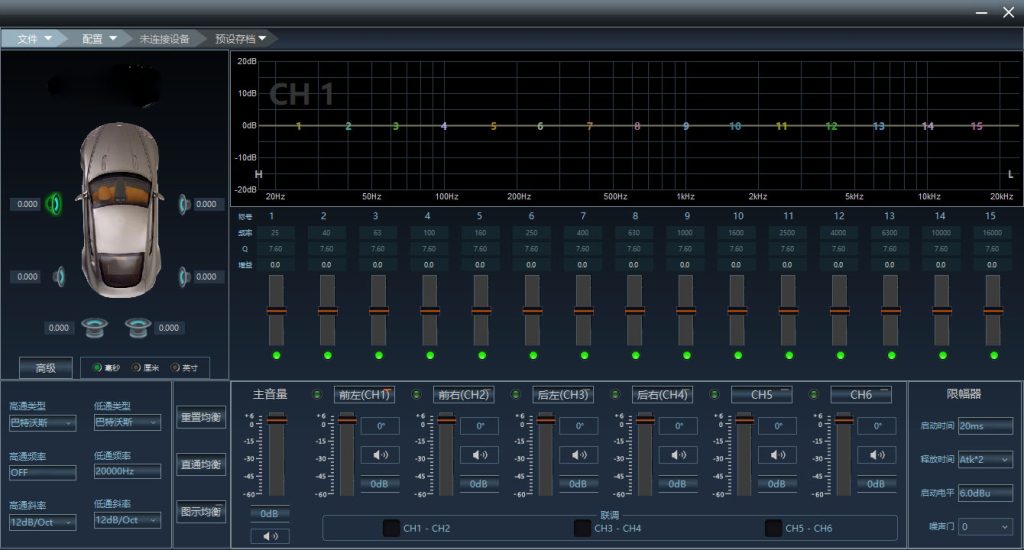The image size is (1024, 550).
Task: Open the 文件 (File) menu
Action: (x=34, y=39)
